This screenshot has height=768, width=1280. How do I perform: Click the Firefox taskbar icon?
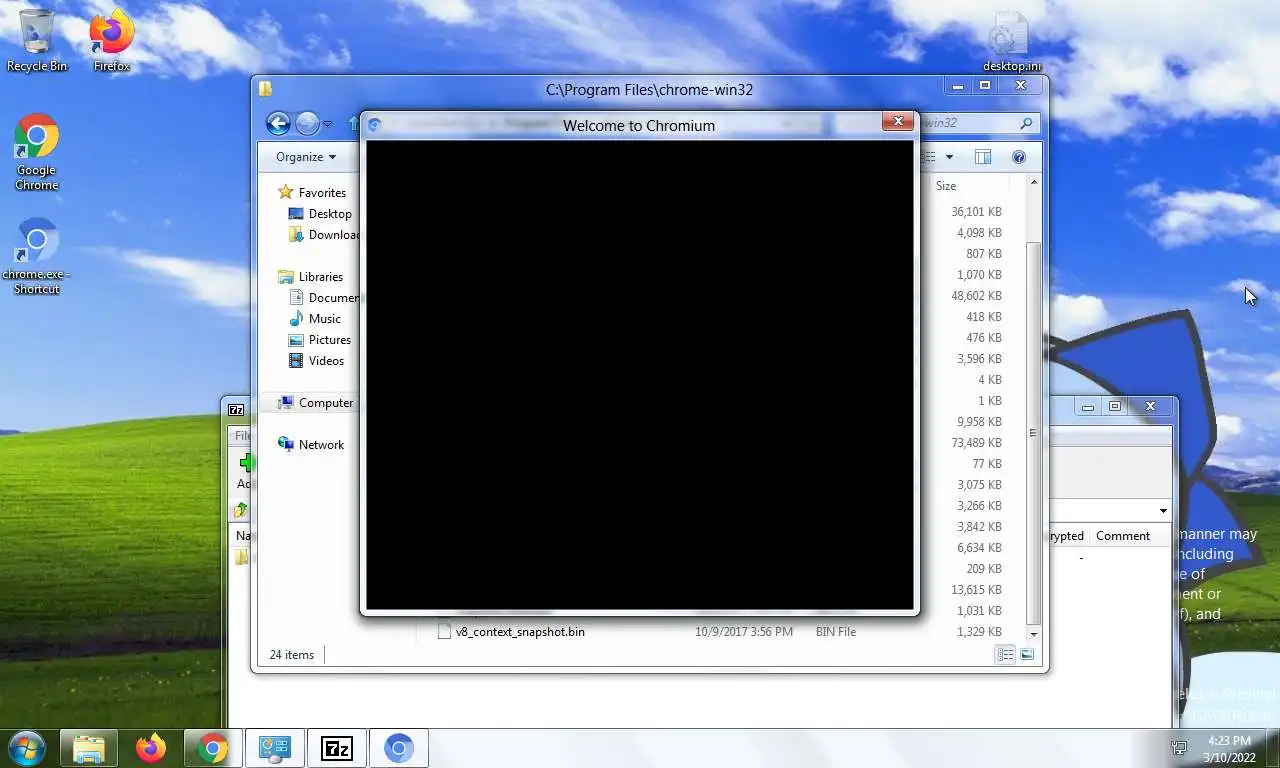click(x=151, y=748)
